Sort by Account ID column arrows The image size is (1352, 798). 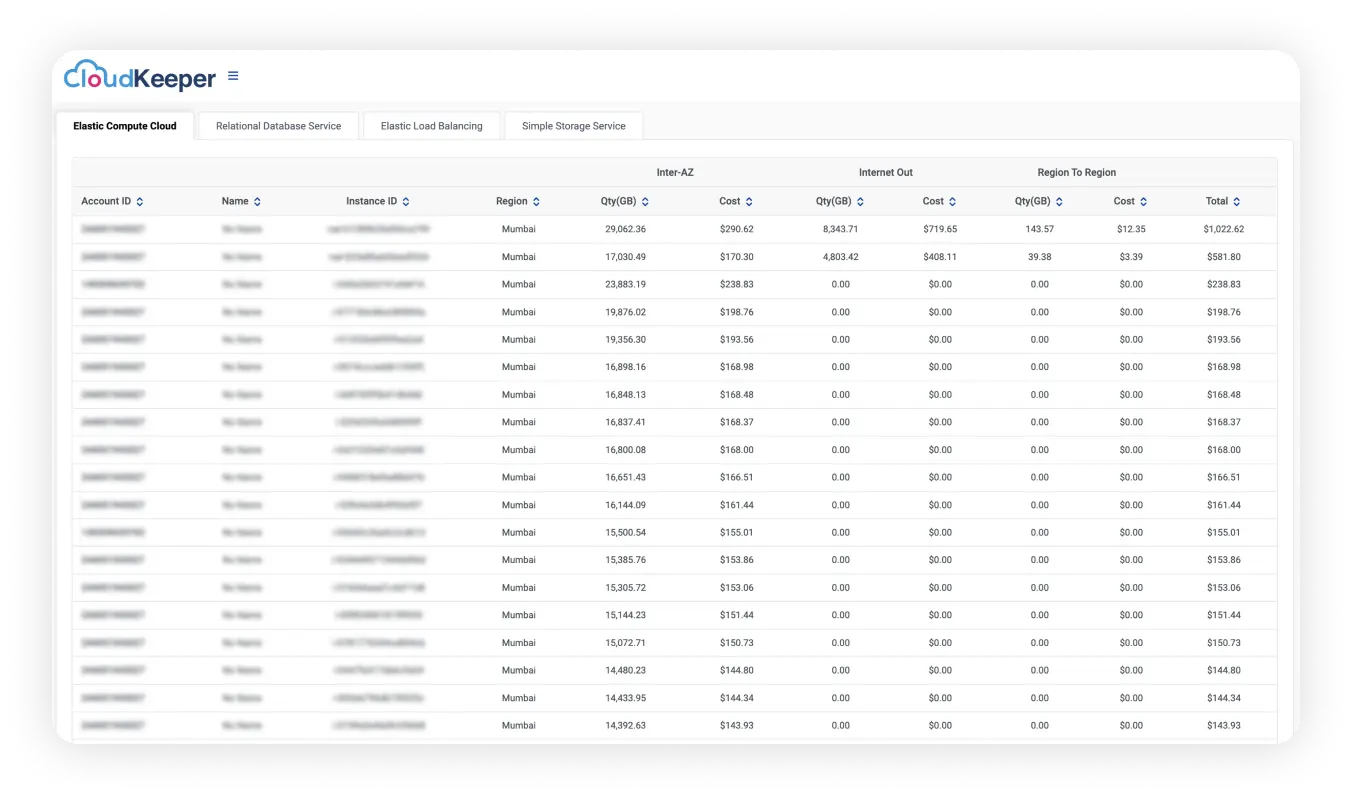140,202
